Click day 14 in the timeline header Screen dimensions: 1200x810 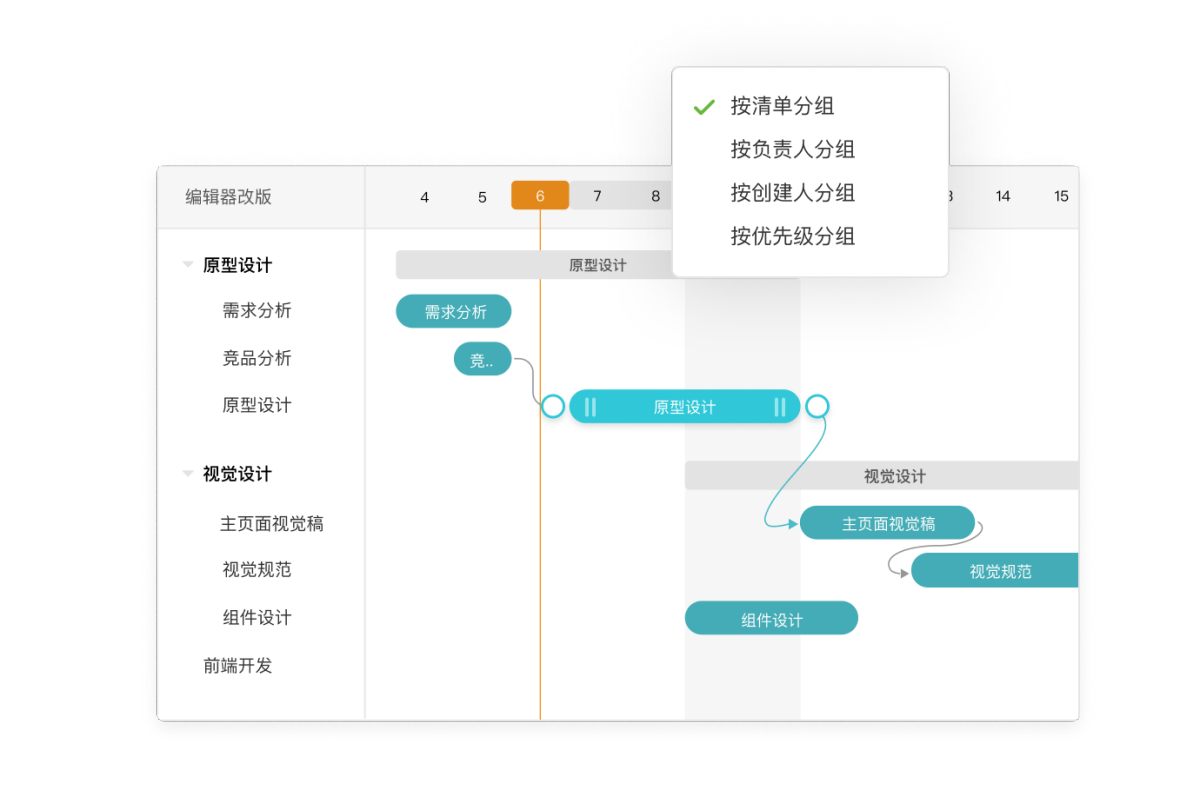pos(1003,196)
